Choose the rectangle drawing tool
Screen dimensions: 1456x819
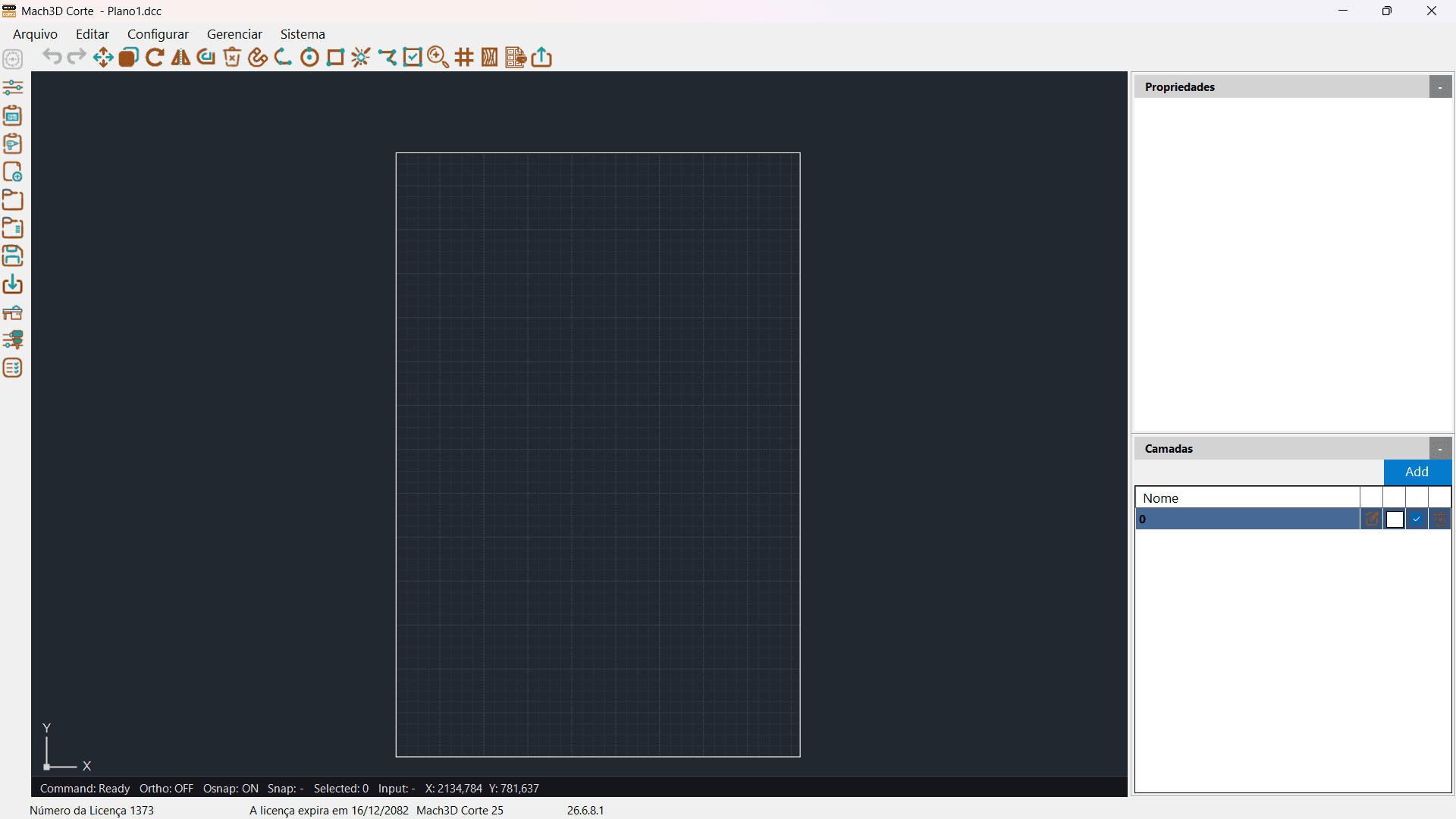[335, 58]
